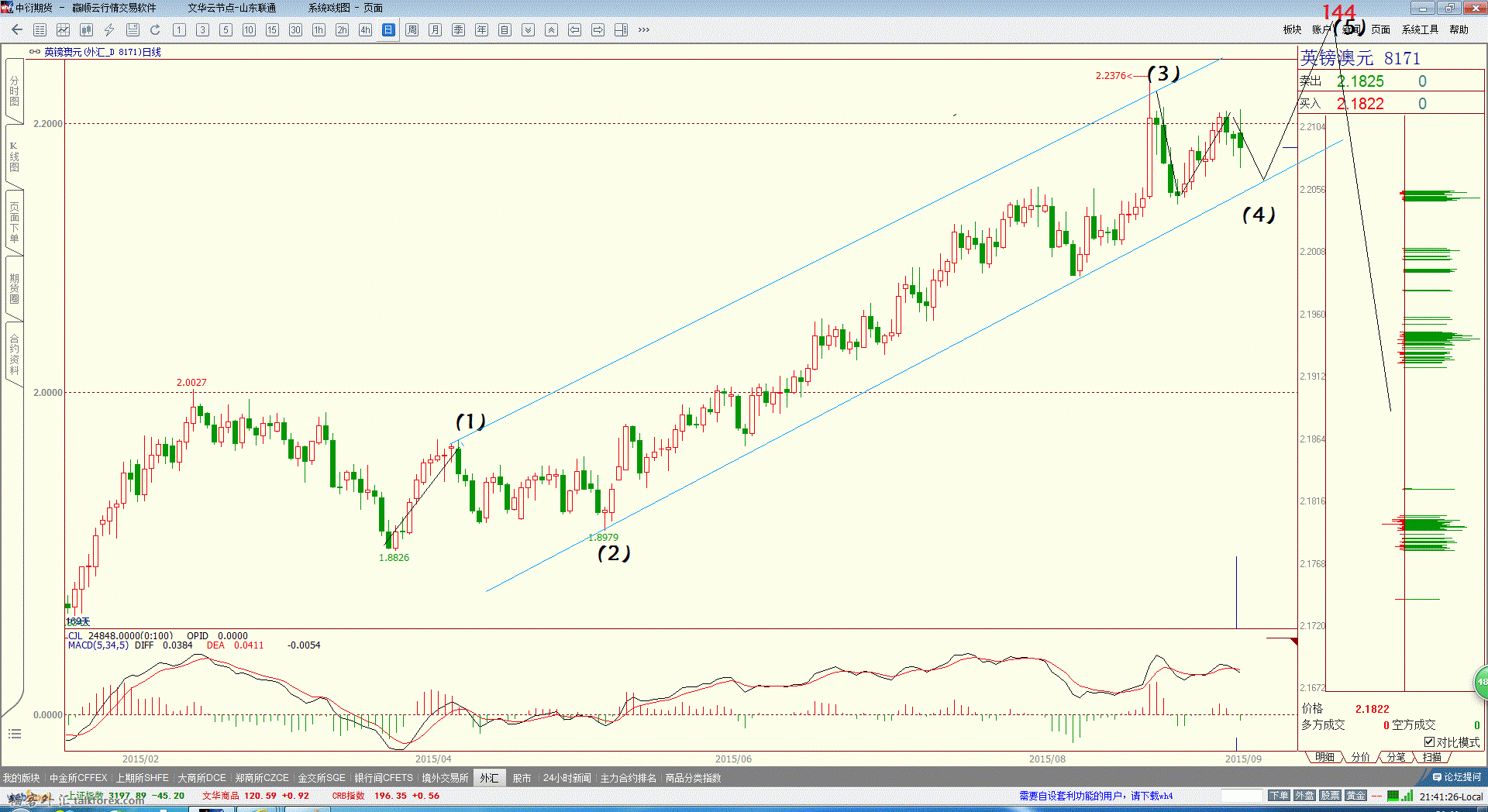Click the 下单 status bar button
The image size is (1488, 812).
(1279, 796)
